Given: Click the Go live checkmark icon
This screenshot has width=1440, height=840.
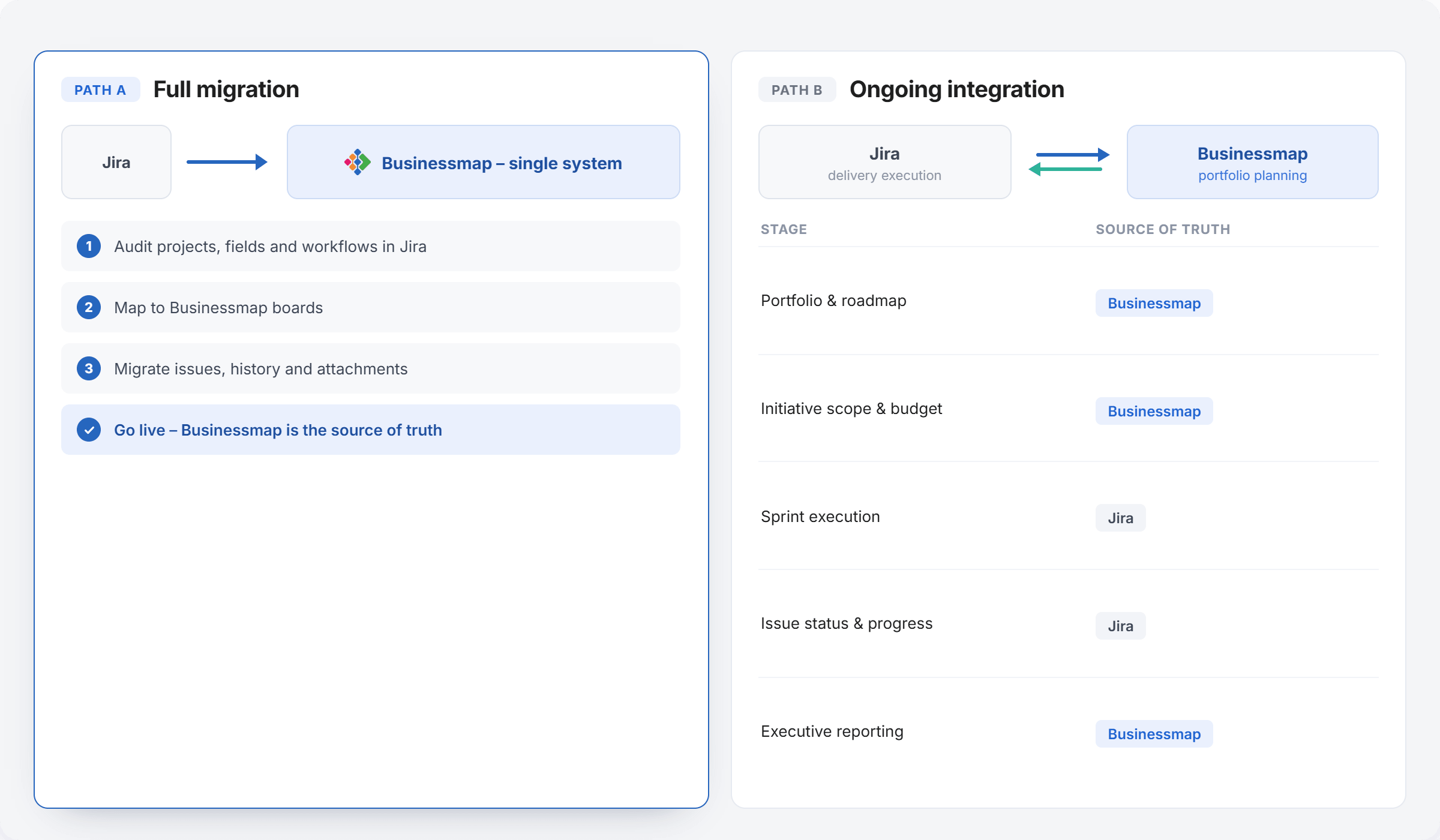Looking at the screenshot, I should click(x=89, y=430).
